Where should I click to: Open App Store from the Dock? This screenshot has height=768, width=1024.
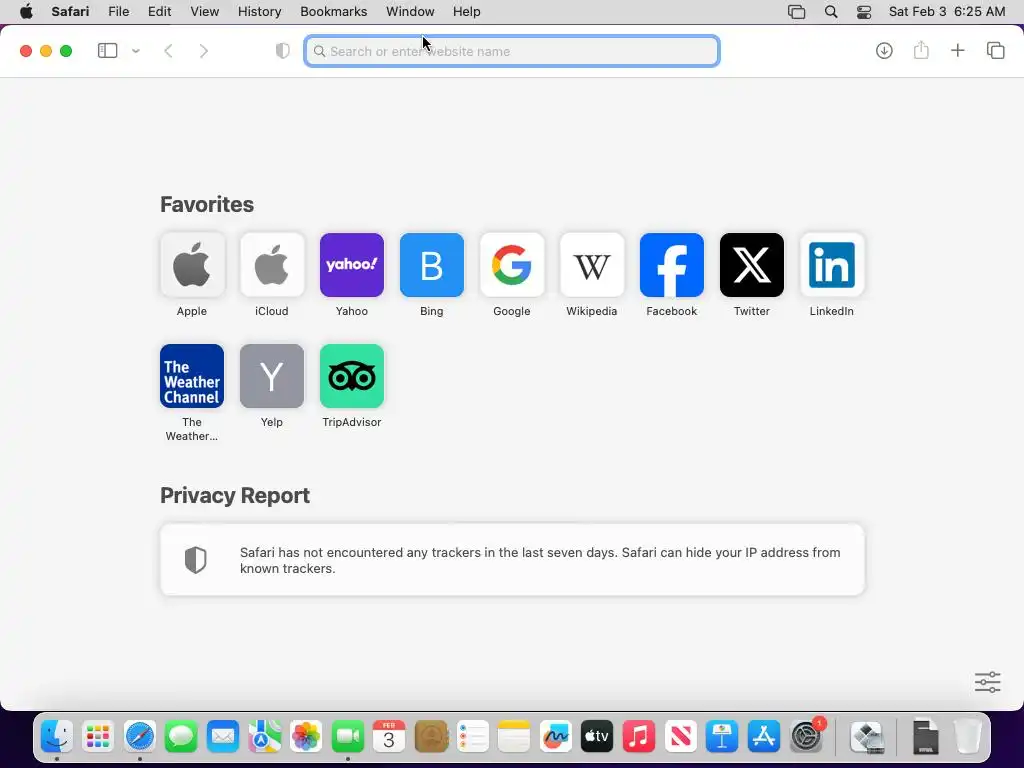[x=763, y=737]
